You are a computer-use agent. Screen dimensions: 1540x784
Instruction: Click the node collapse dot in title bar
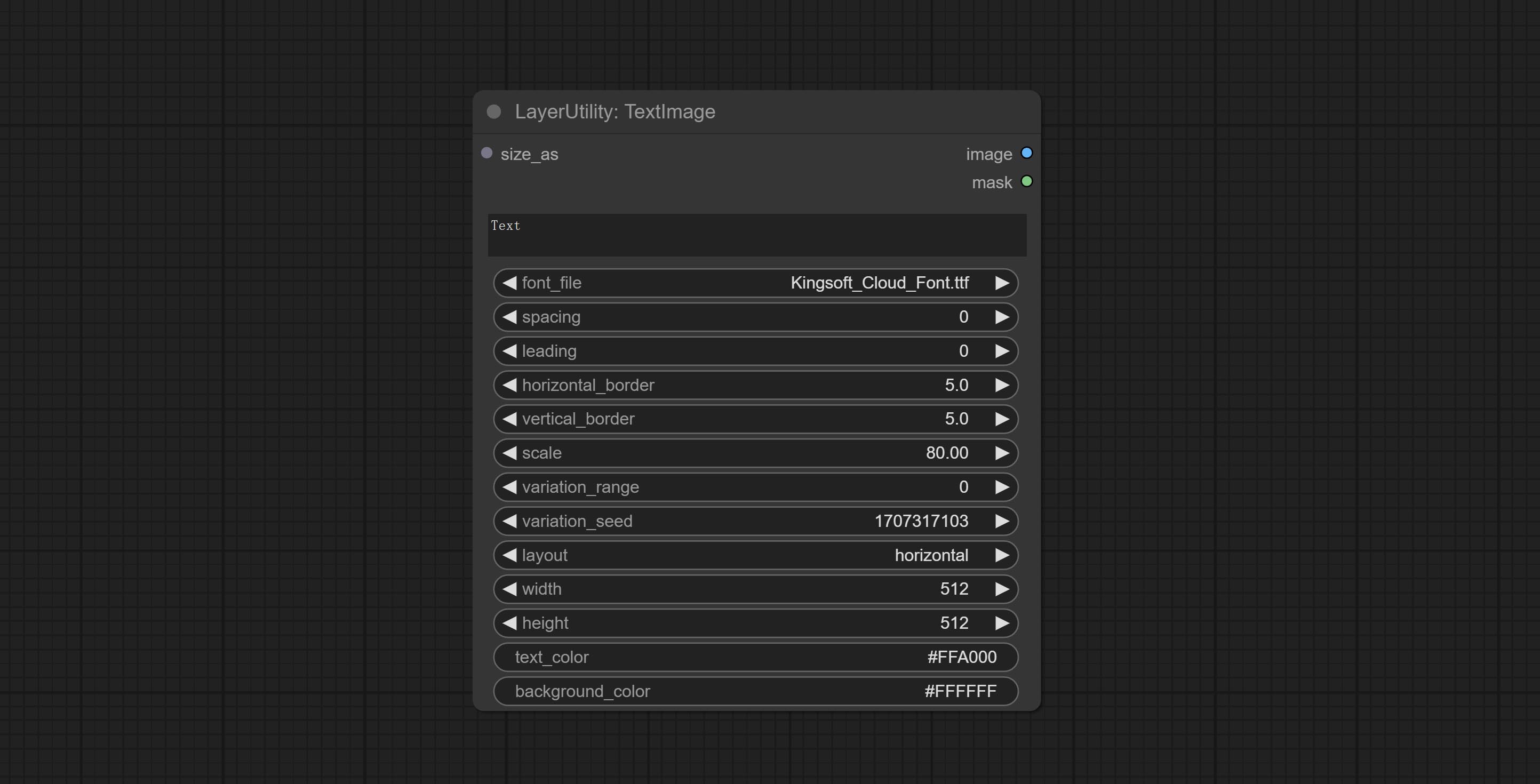[x=494, y=112]
